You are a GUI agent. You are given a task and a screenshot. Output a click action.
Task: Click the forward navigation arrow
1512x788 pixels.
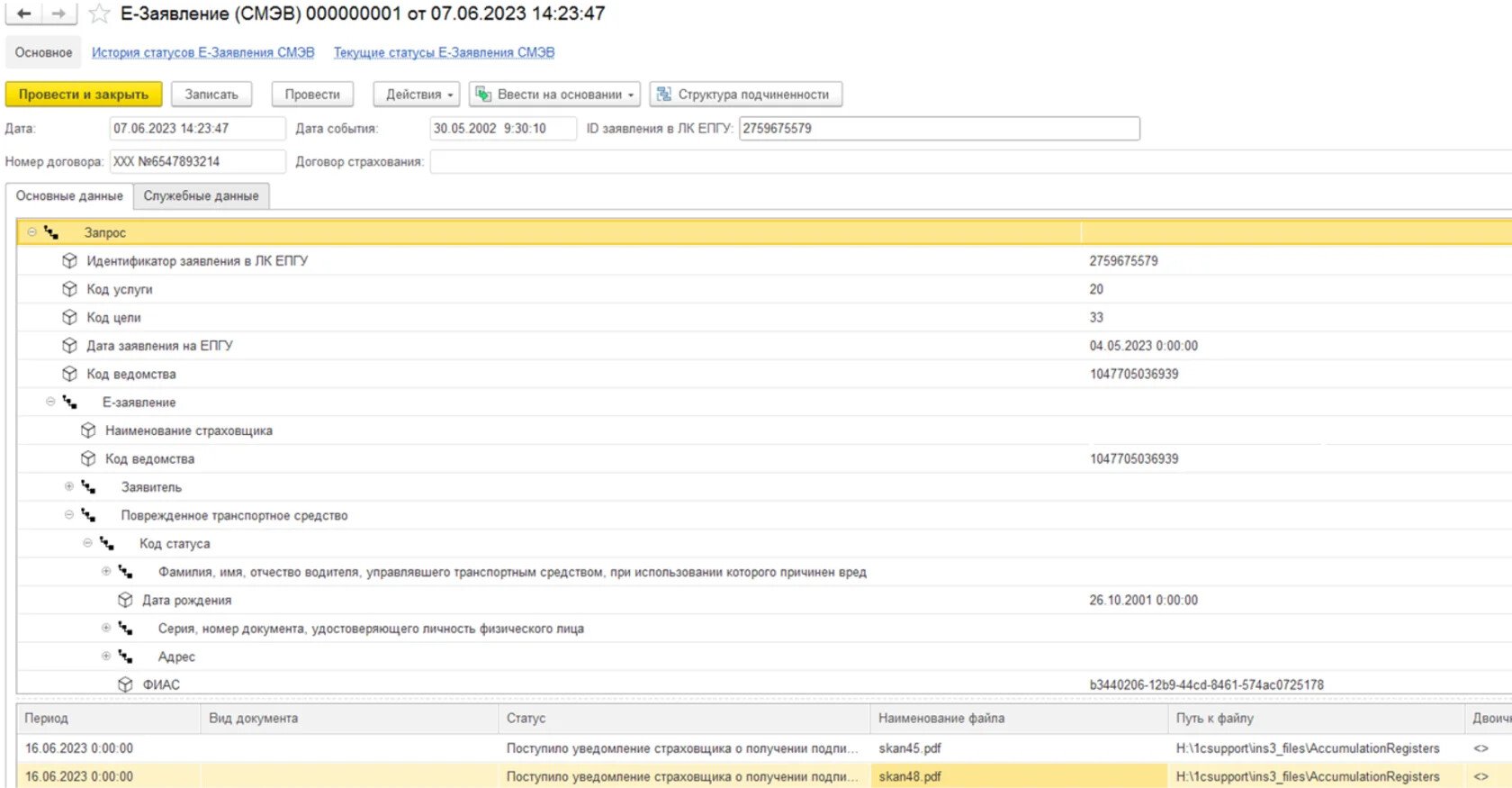58,14
